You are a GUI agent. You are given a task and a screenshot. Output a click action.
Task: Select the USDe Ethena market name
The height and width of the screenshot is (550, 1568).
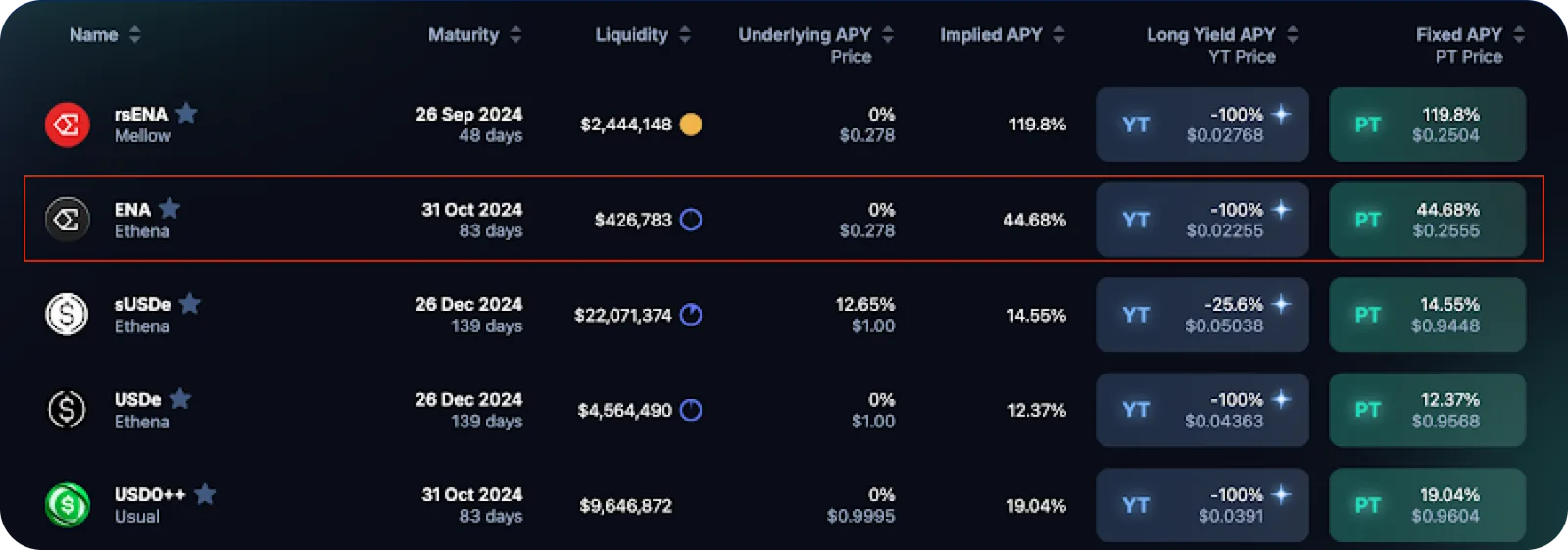[142, 410]
